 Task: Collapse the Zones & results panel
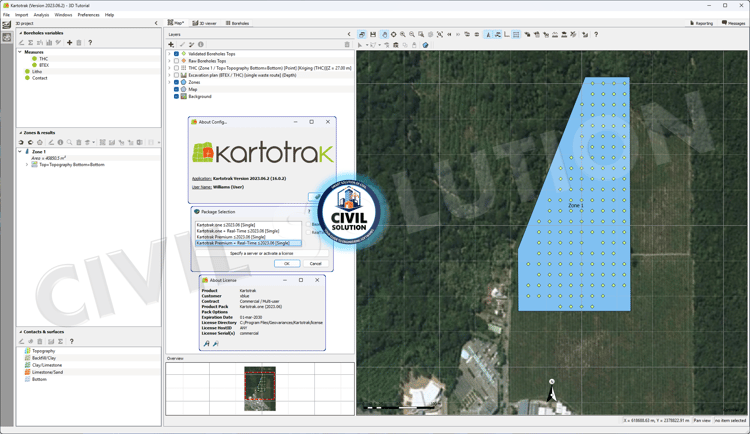(21, 132)
